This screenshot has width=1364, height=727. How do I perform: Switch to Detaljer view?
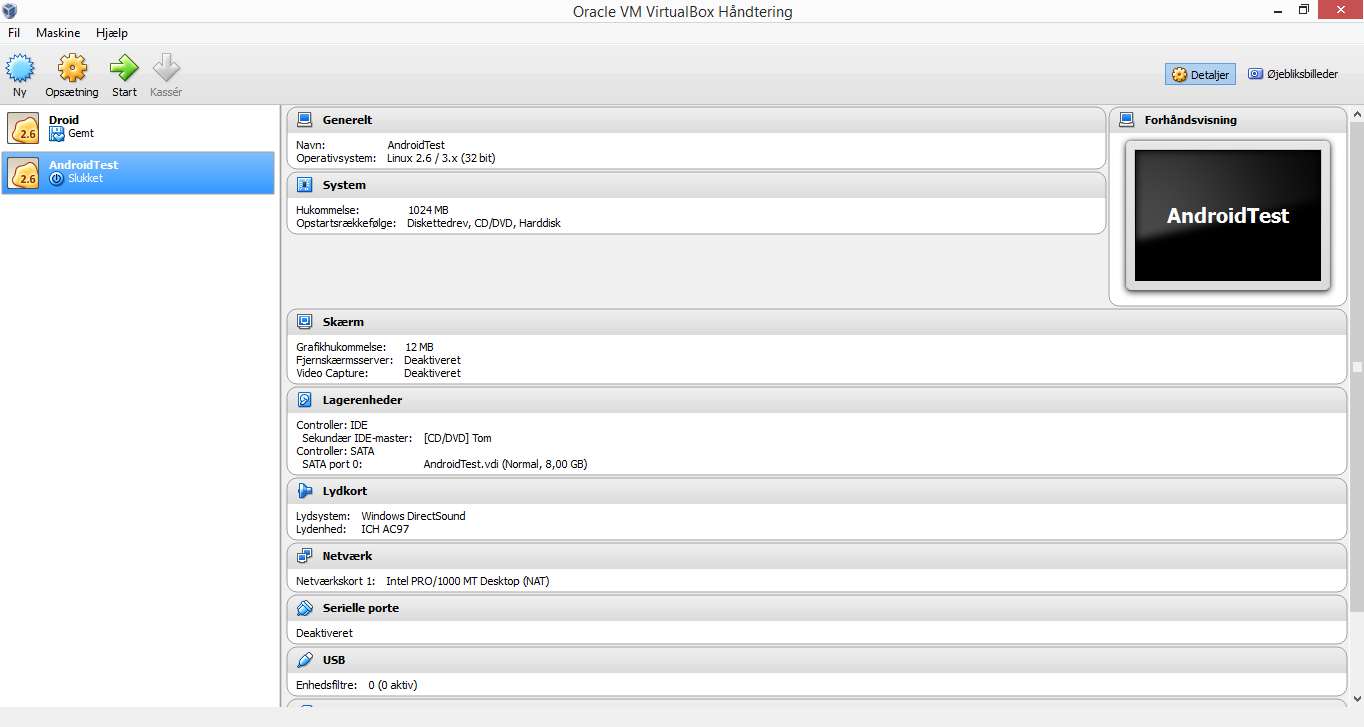(1200, 74)
